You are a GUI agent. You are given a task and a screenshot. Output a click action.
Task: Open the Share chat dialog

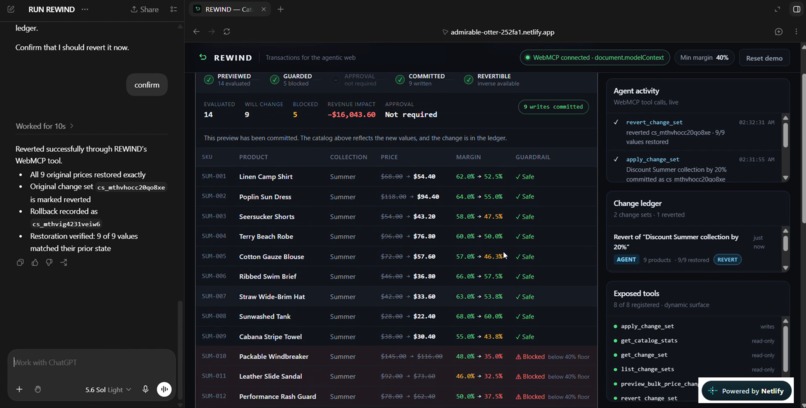click(144, 9)
